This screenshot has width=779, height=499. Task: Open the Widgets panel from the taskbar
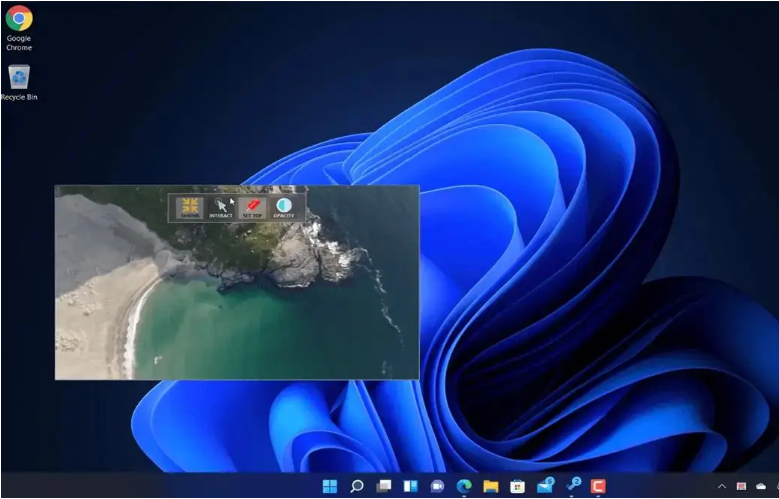(410, 486)
